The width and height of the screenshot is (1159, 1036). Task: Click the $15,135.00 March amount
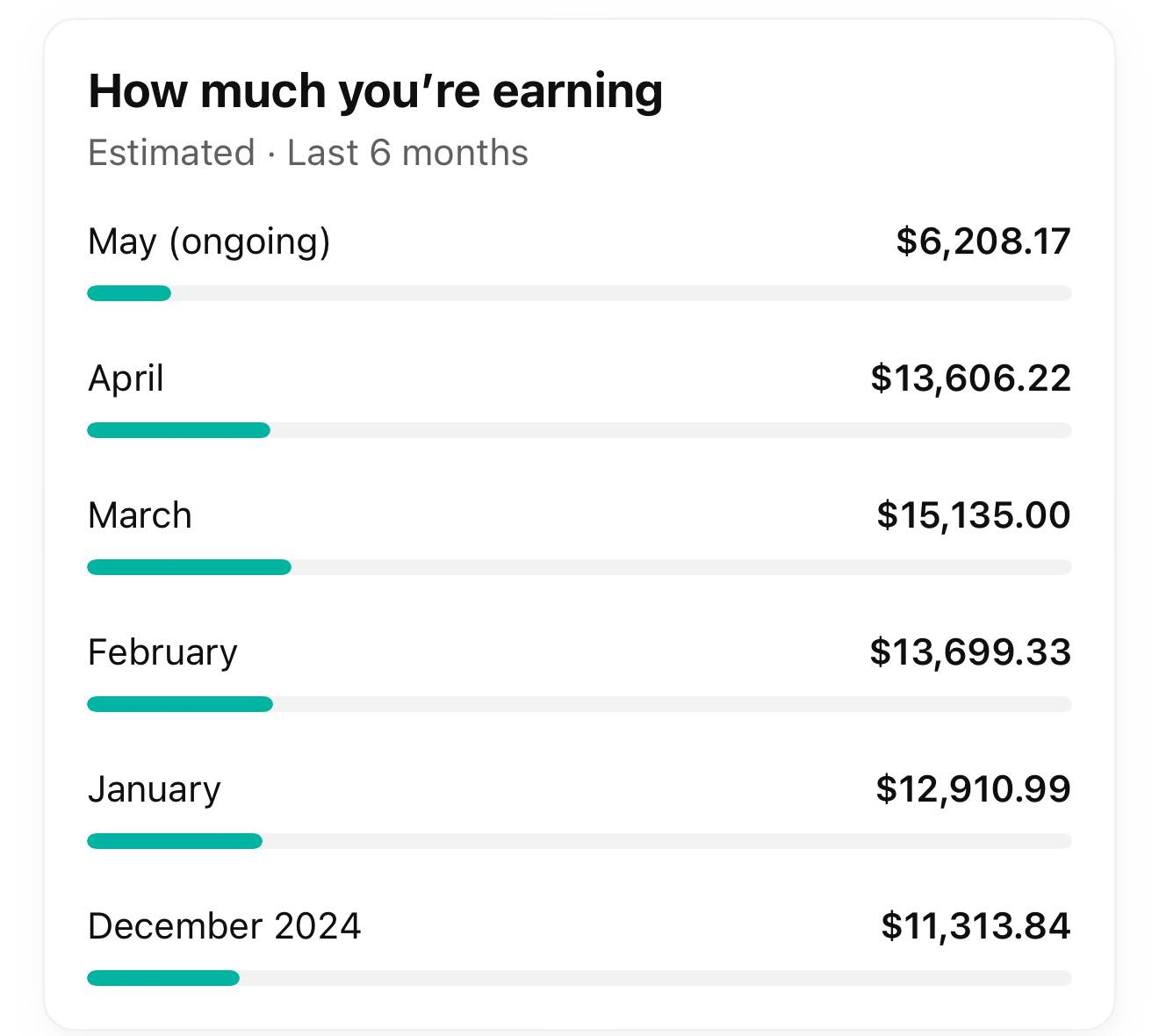coord(973,515)
